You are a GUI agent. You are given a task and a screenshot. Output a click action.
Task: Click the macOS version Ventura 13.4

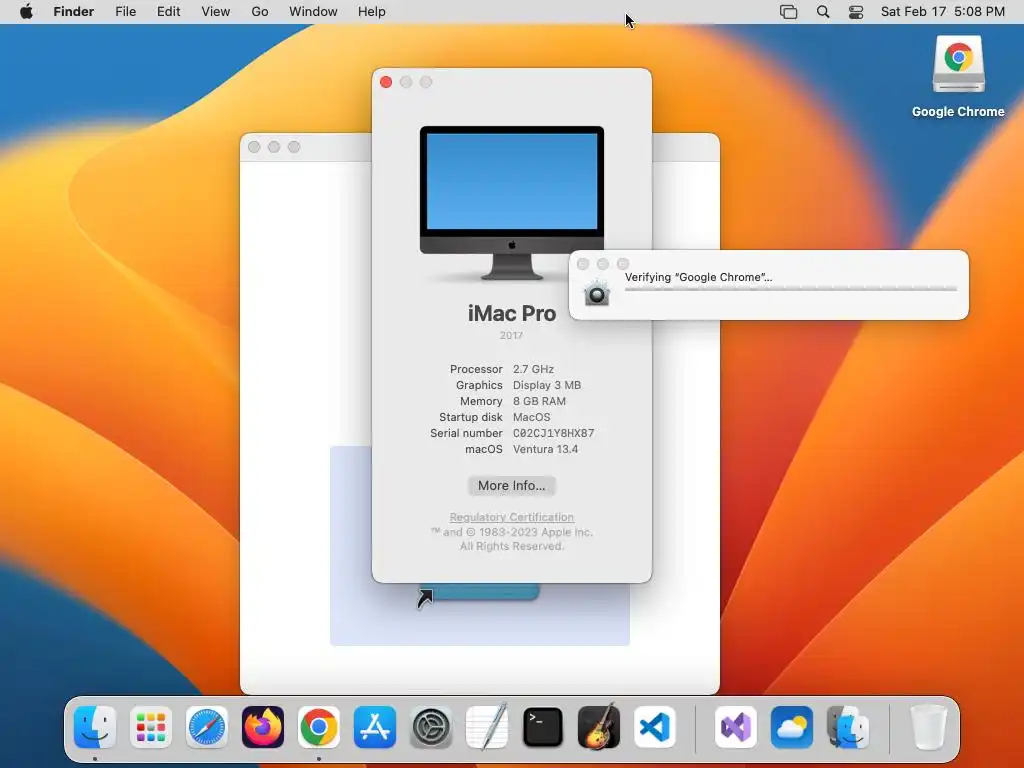pyautogui.click(x=545, y=449)
